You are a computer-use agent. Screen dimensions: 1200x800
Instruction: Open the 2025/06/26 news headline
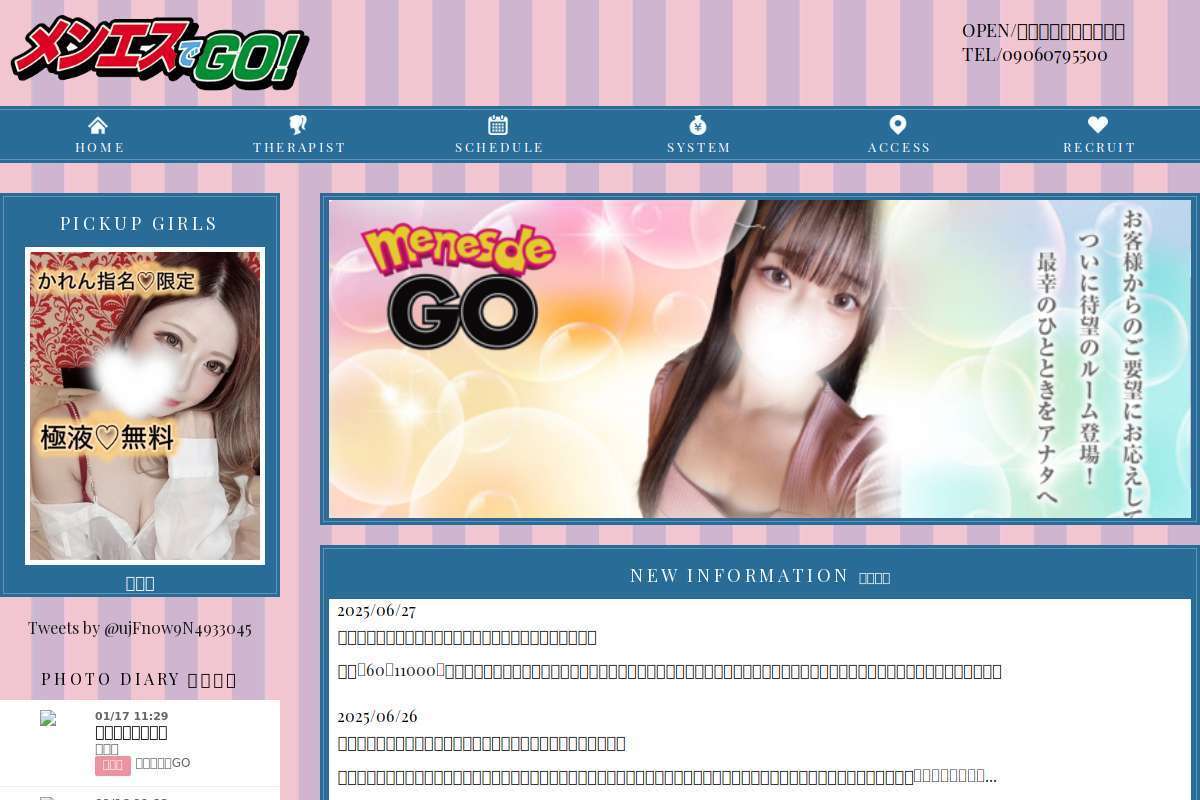(x=481, y=743)
